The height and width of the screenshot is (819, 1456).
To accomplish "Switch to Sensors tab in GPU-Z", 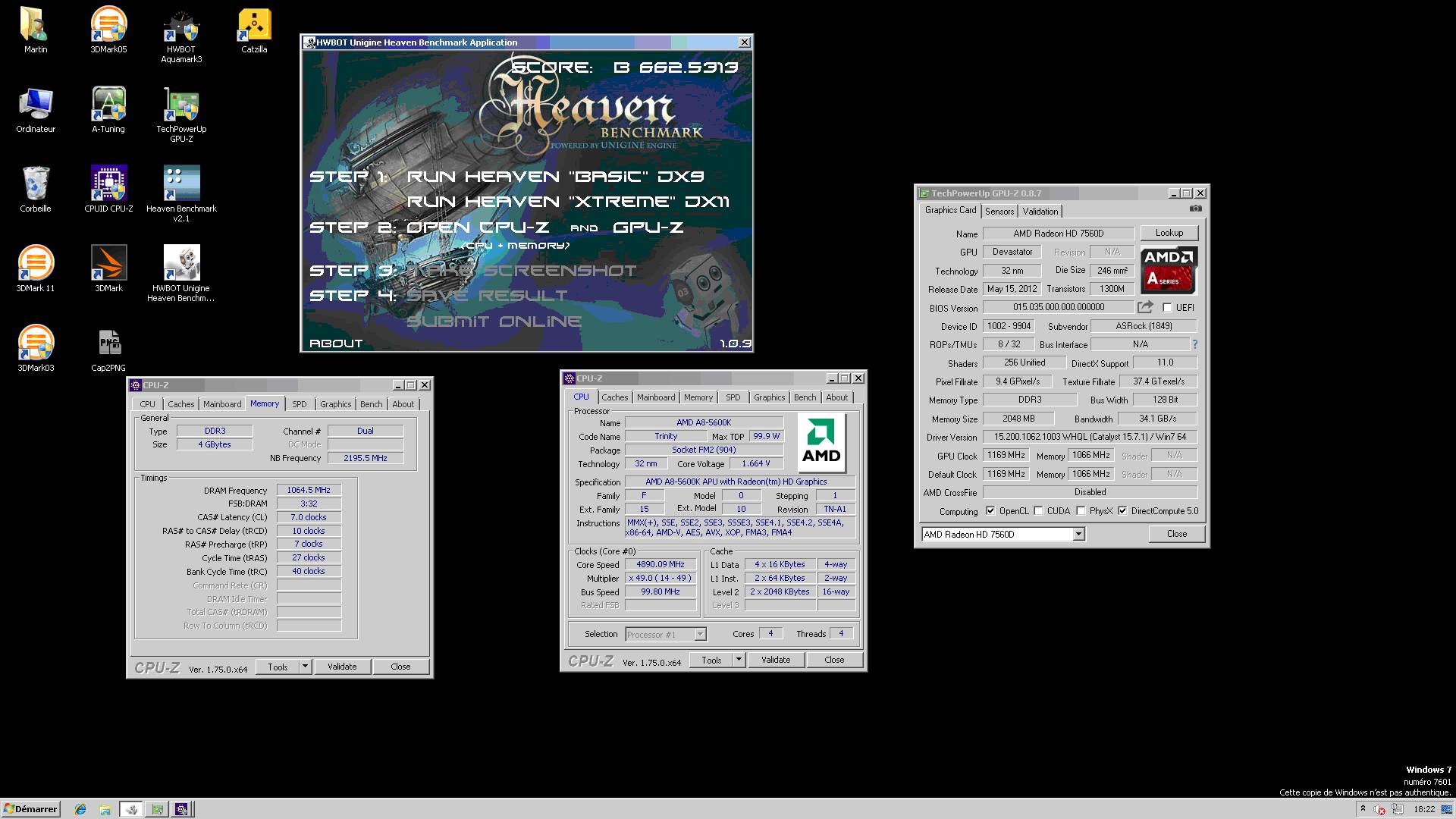I will [999, 212].
